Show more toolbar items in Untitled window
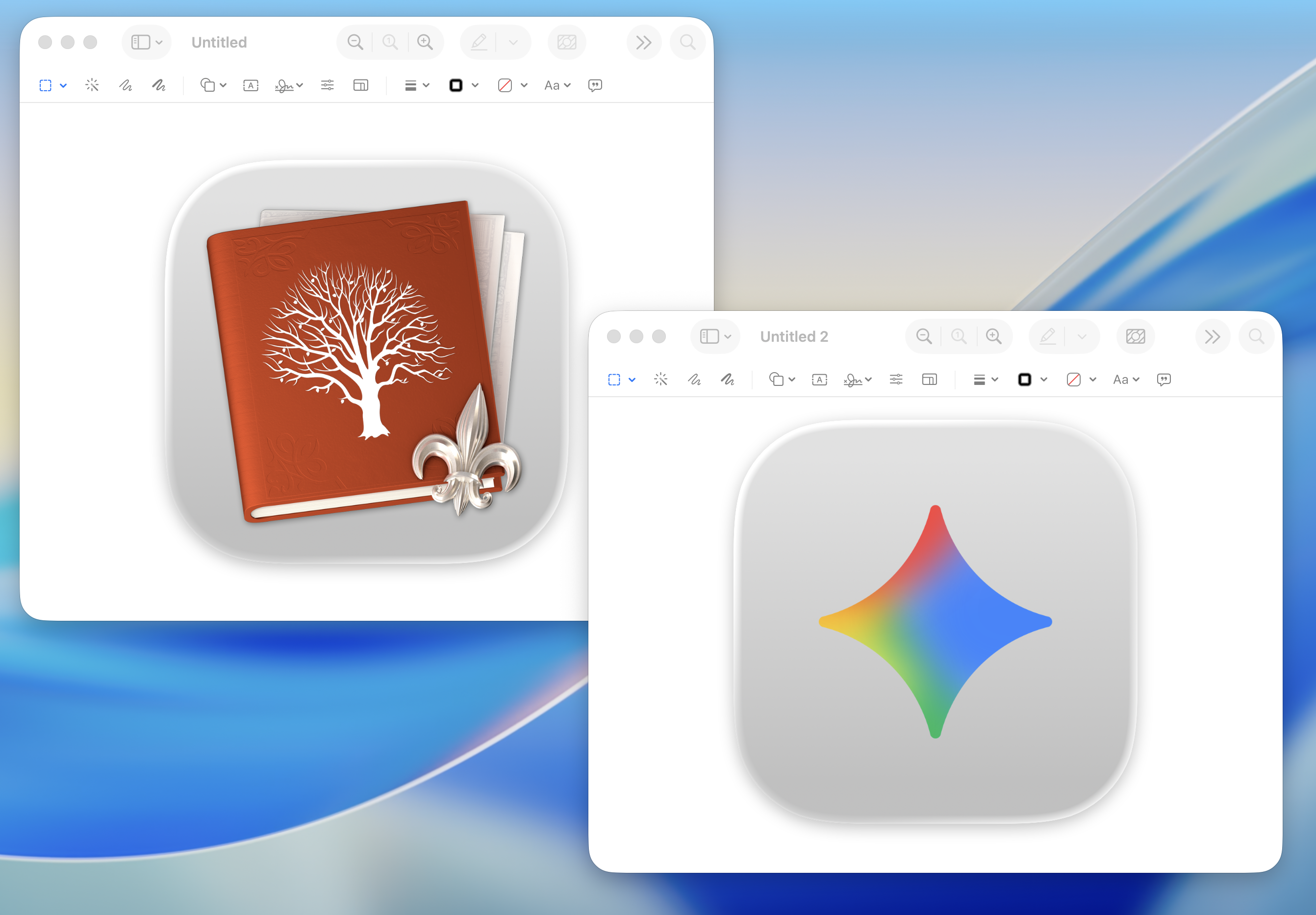This screenshot has width=1316, height=915. click(644, 42)
